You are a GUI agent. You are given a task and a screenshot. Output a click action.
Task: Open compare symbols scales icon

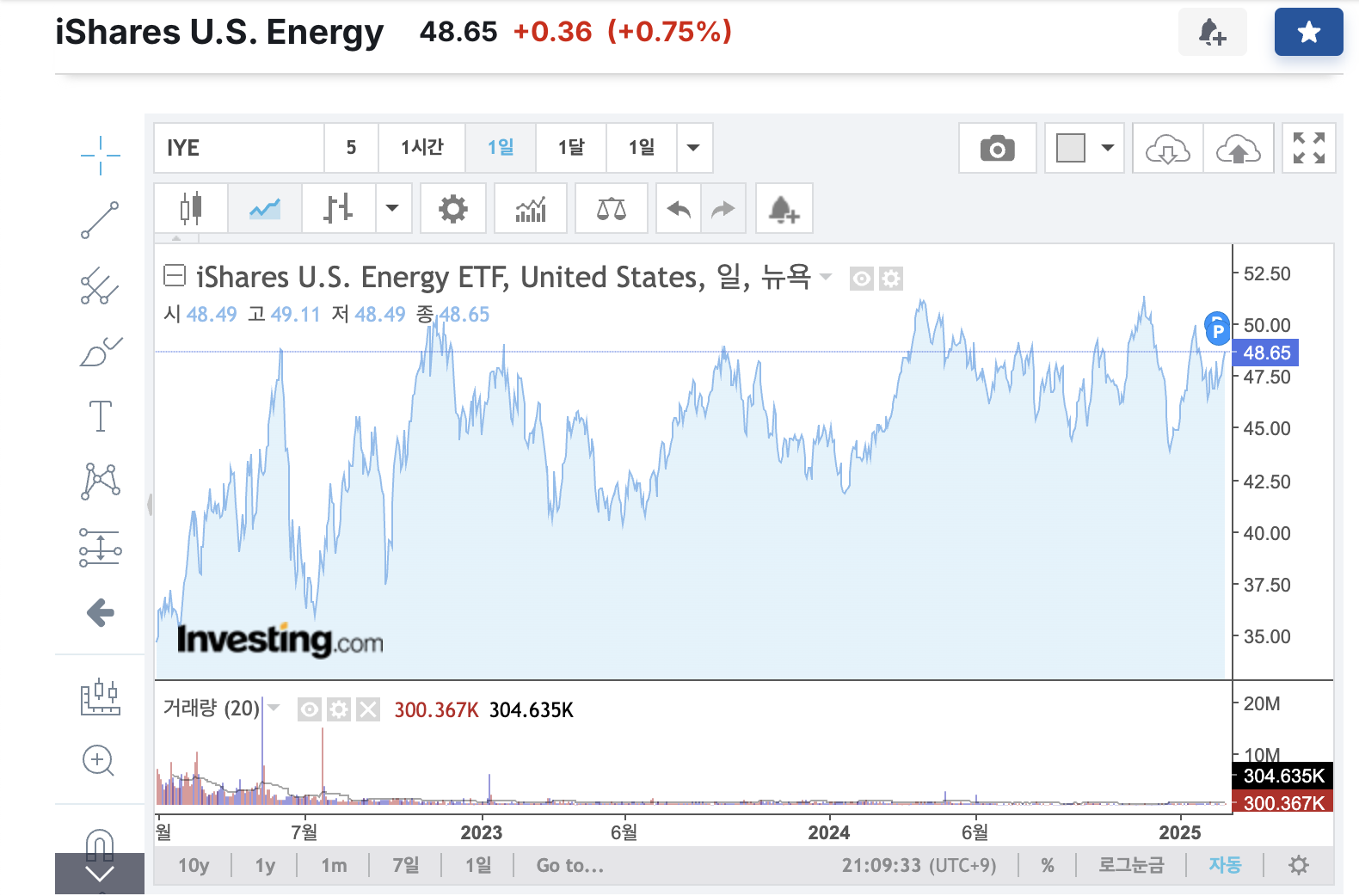[x=612, y=208]
